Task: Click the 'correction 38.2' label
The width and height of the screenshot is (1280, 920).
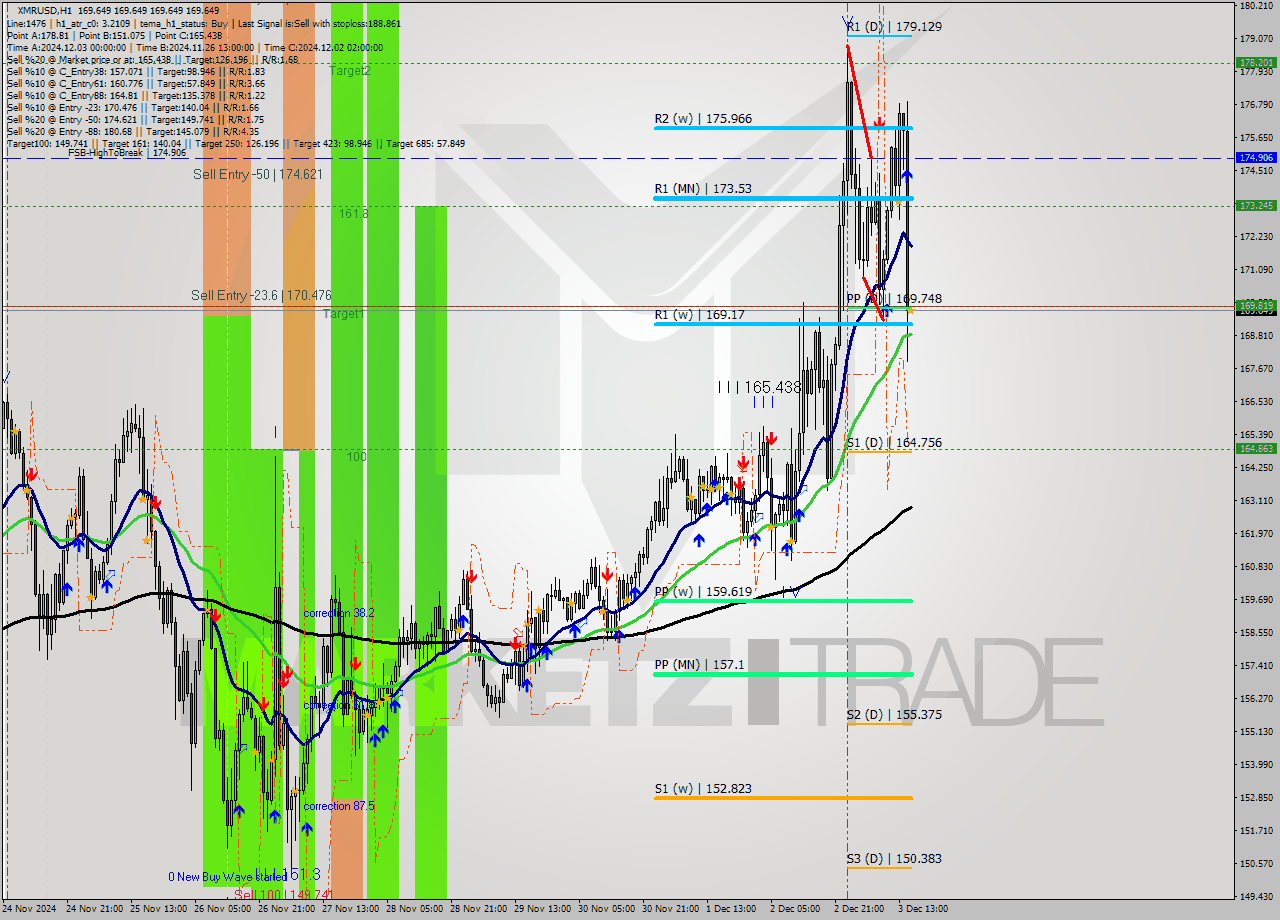Action: (x=339, y=612)
